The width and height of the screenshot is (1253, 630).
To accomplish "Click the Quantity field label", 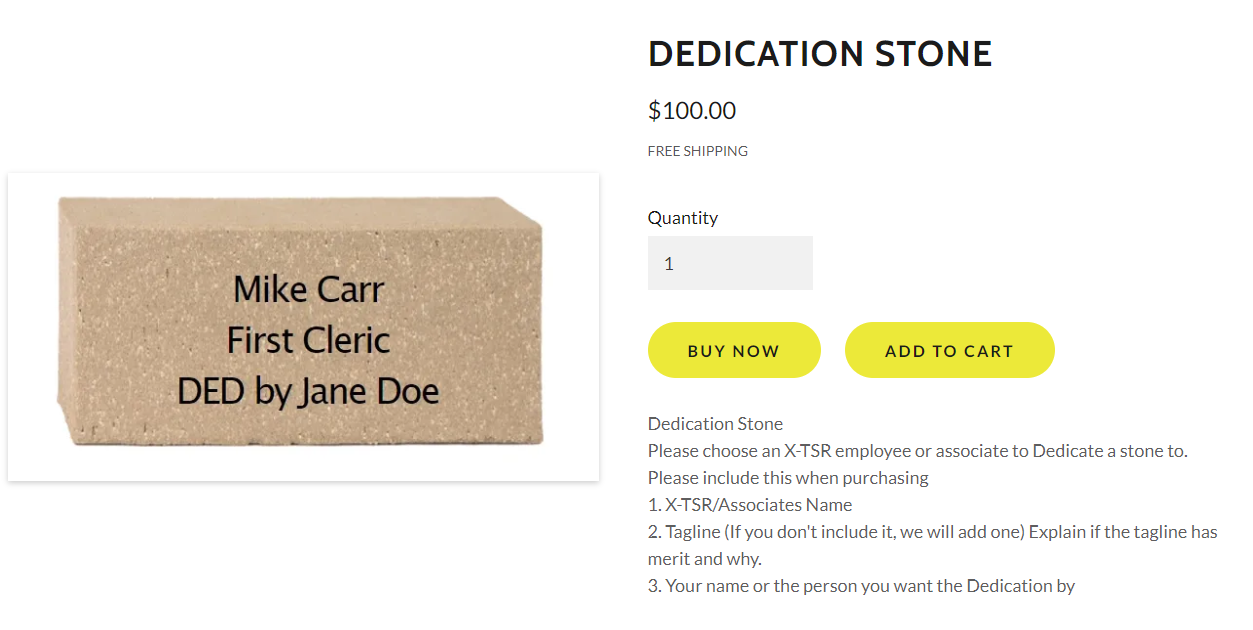I will pyautogui.click(x=683, y=218).
